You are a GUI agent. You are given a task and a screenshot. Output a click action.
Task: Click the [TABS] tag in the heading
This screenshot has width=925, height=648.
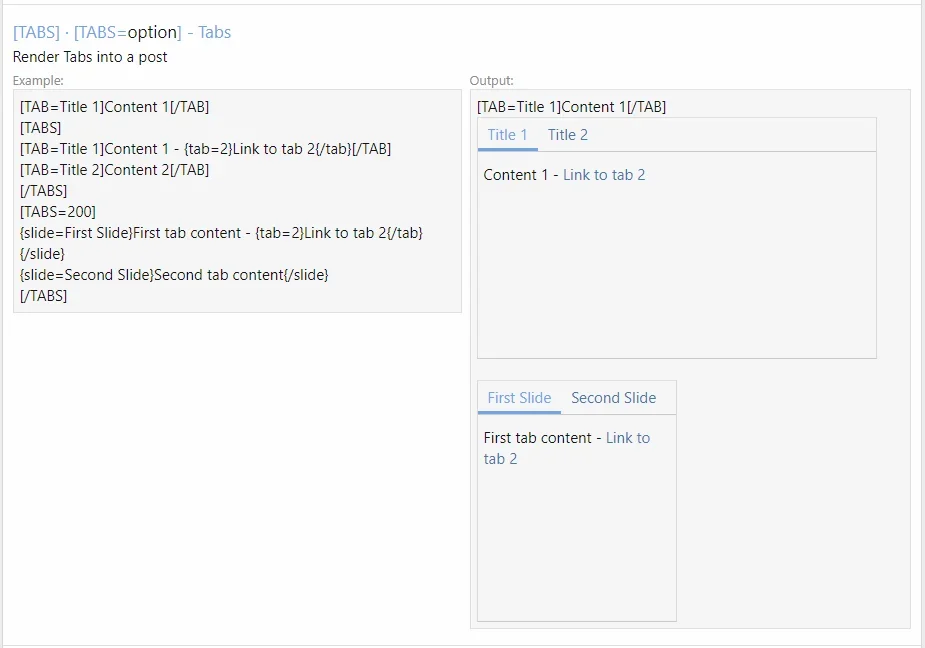click(x=36, y=32)
